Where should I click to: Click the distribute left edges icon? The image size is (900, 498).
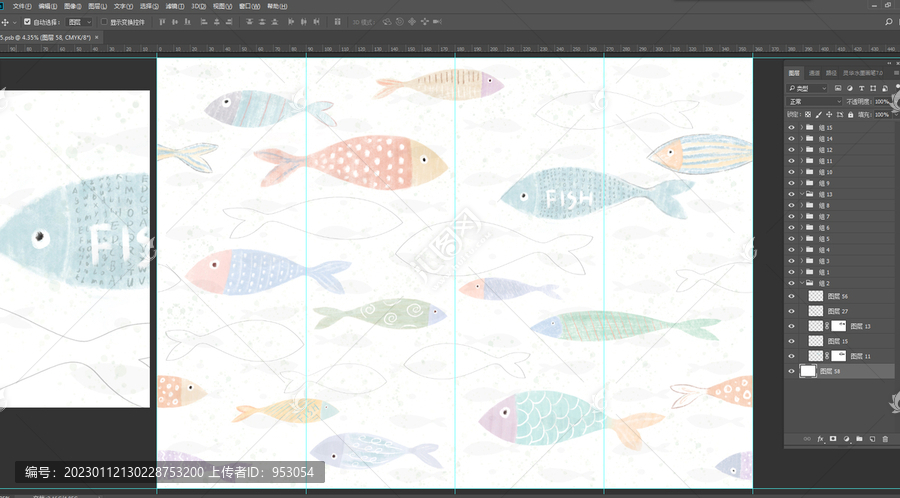pos(290,22)
